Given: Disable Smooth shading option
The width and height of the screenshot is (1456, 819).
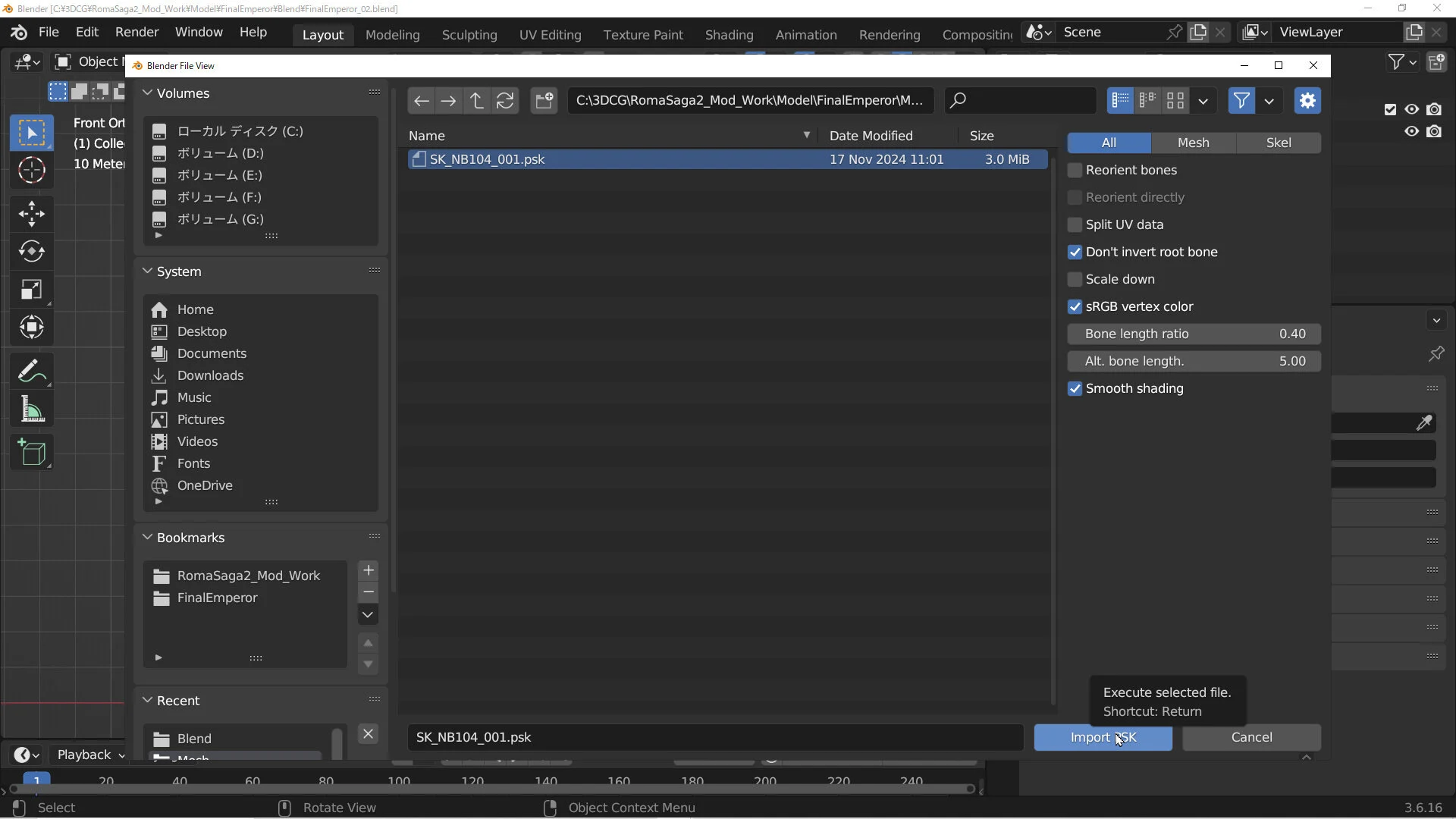Looking at the screenshot, I should click(x=1075, y=389).
